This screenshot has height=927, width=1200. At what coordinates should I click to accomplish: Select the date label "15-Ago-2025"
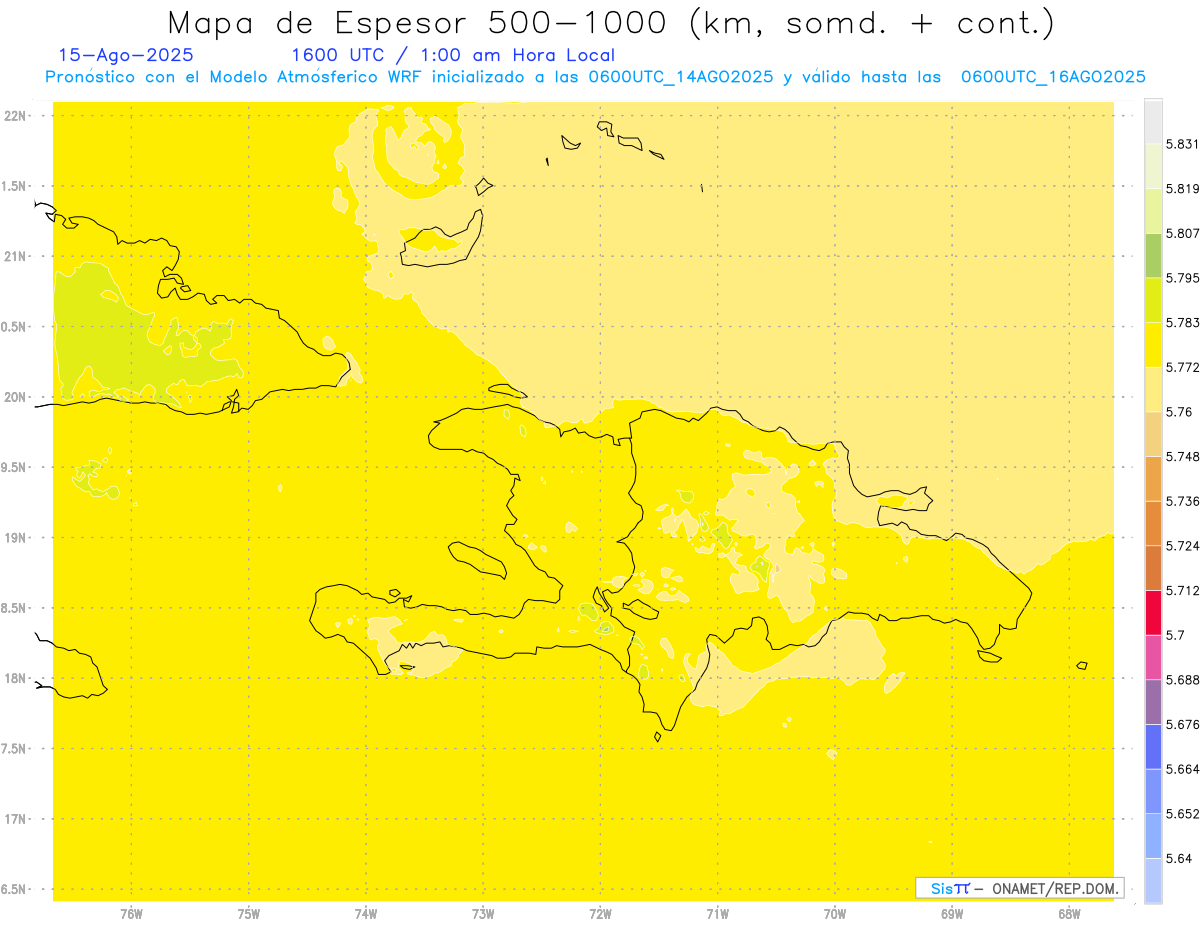pos(126,56)
